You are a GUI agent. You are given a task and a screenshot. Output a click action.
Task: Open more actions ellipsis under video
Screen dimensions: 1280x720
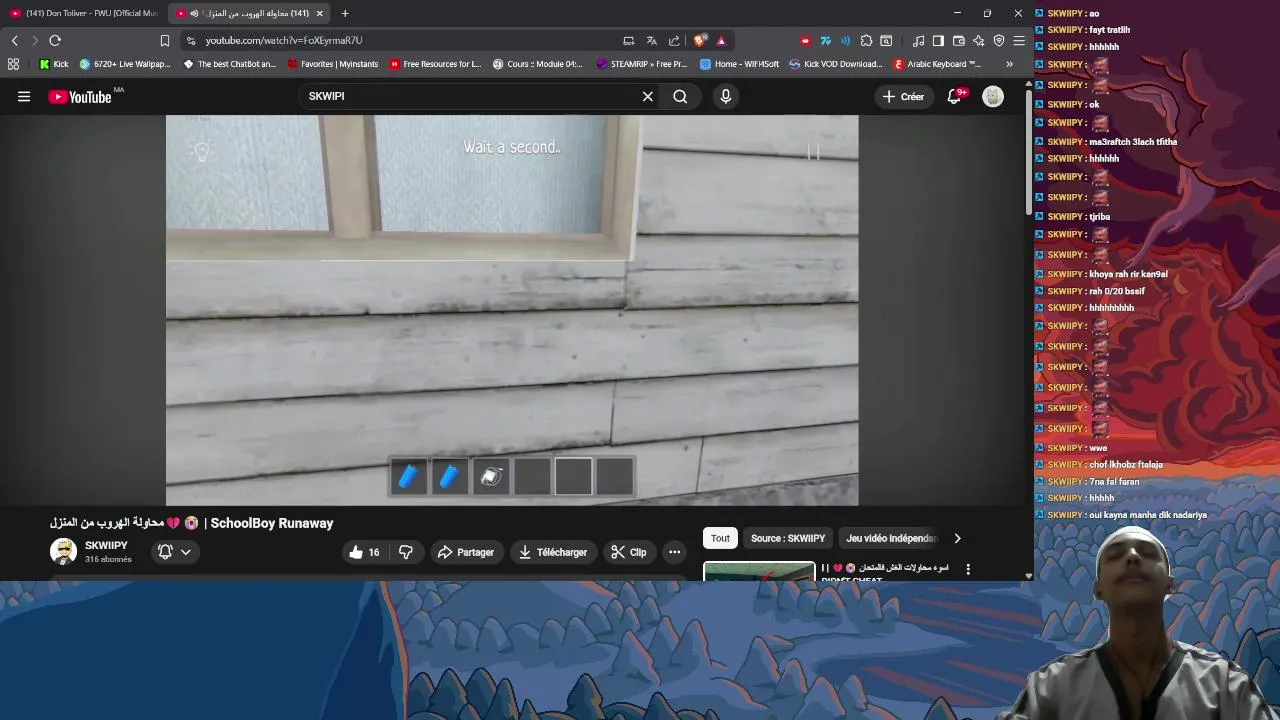[674, 552]
